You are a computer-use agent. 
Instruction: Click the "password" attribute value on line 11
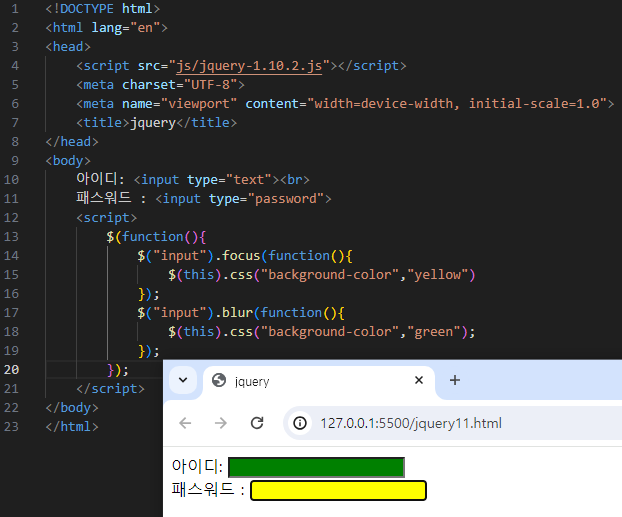[x=286, y=199]
